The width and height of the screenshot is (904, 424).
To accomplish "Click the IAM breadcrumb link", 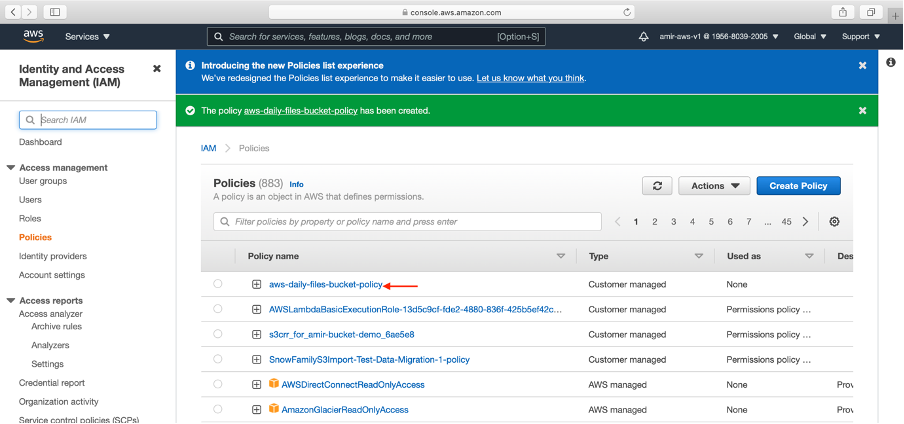I will pyautogui.click(x=208, y=148).
